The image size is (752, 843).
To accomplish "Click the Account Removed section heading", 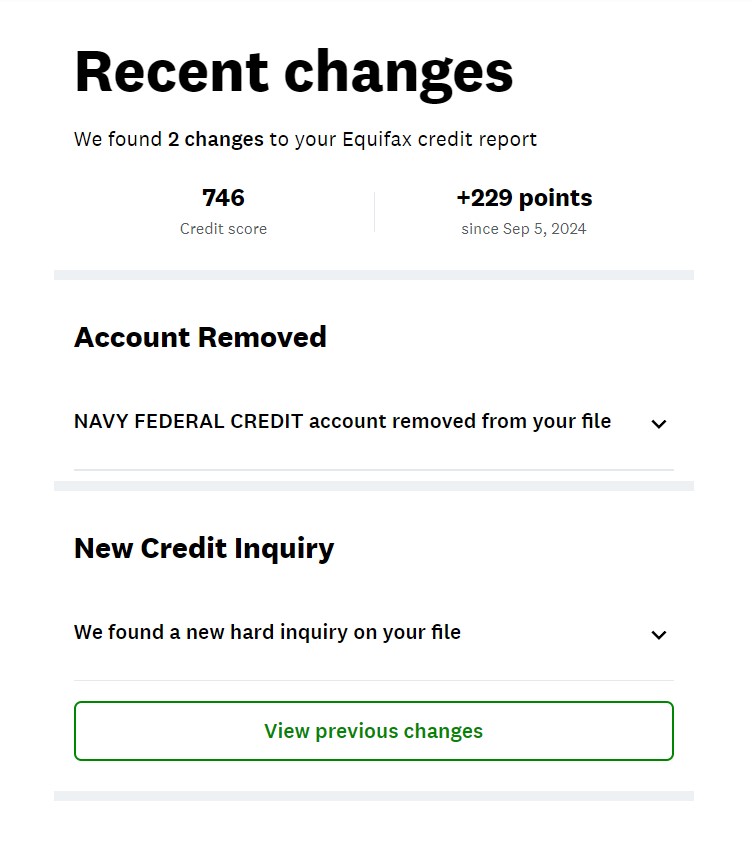I will pyautogui.click(x=200, y=337).
